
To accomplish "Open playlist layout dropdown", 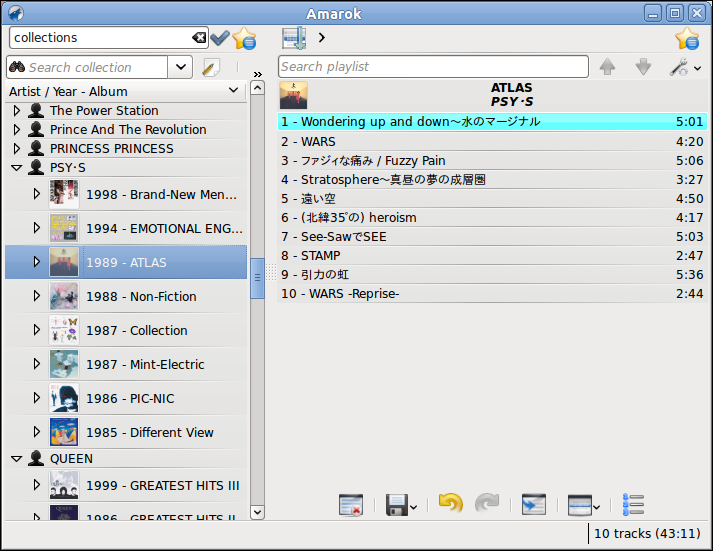I will pos(584,505).
